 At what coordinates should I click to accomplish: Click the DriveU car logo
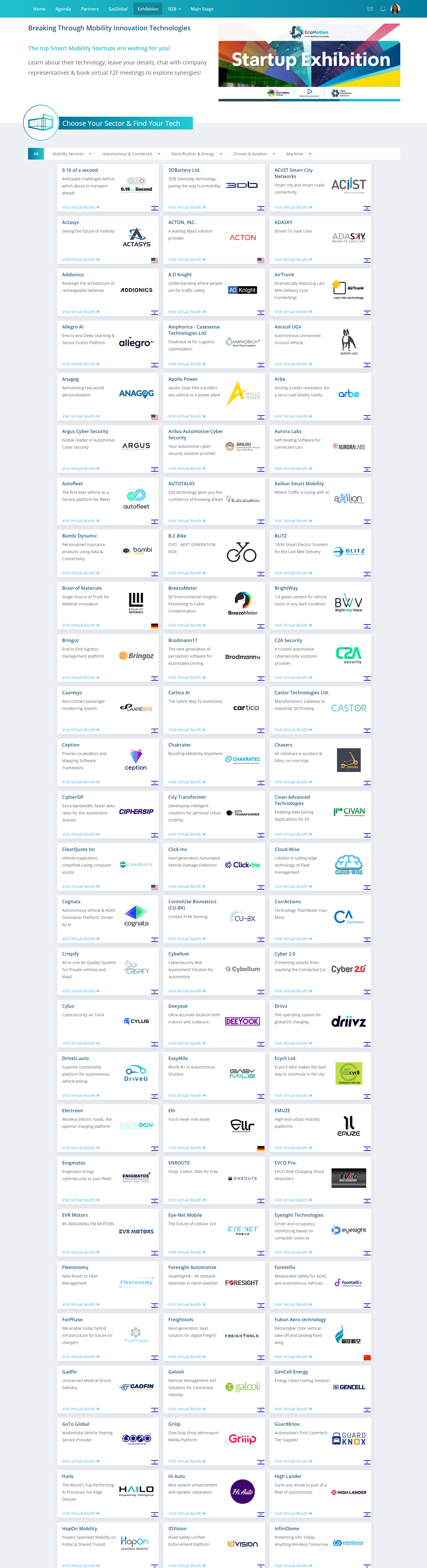[x=136, y=1074]
